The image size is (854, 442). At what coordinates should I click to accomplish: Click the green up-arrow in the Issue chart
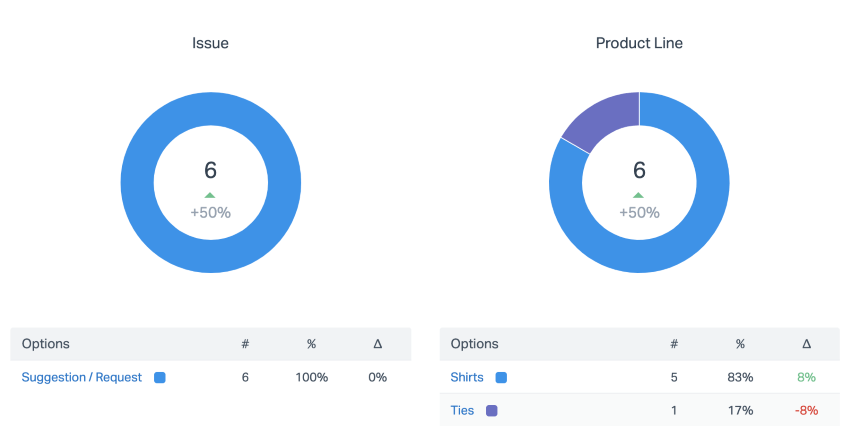pyautogui.click(x=210, y=195)
